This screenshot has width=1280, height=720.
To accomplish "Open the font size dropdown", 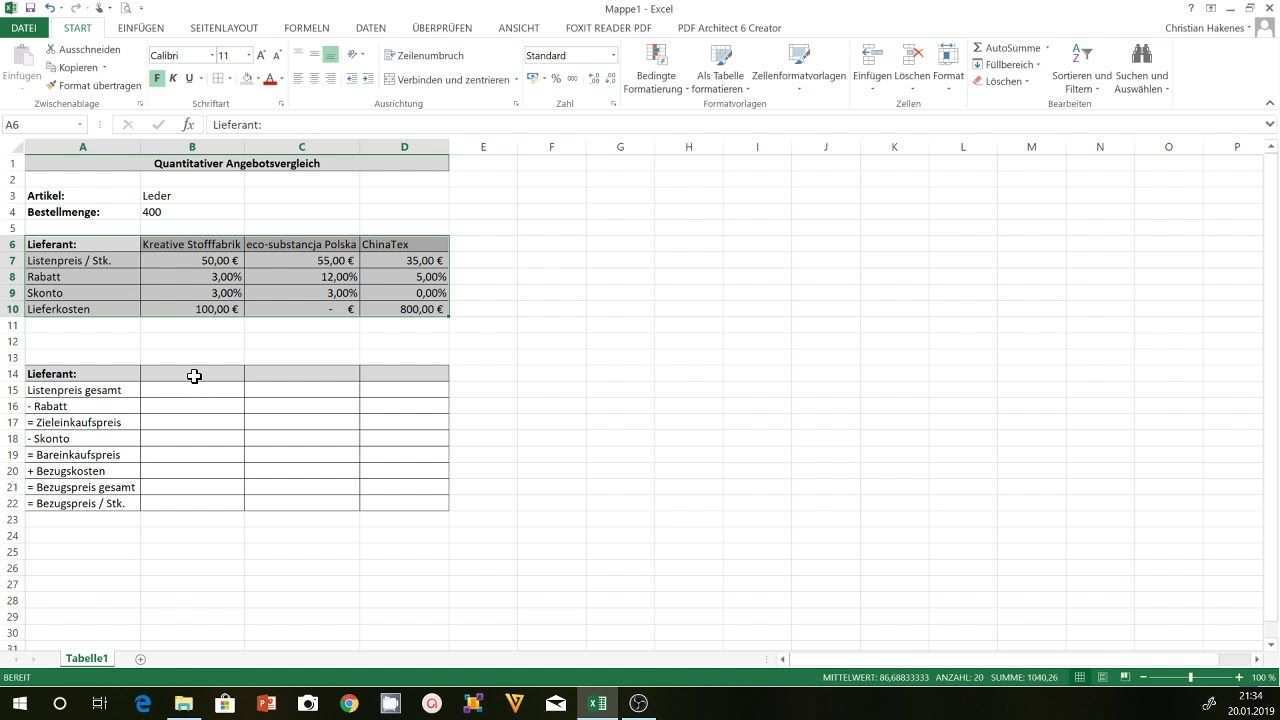I will coord(249,56).
